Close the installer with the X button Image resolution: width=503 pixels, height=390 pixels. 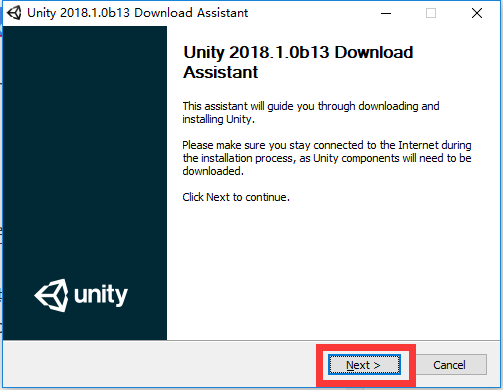[477, 13]
